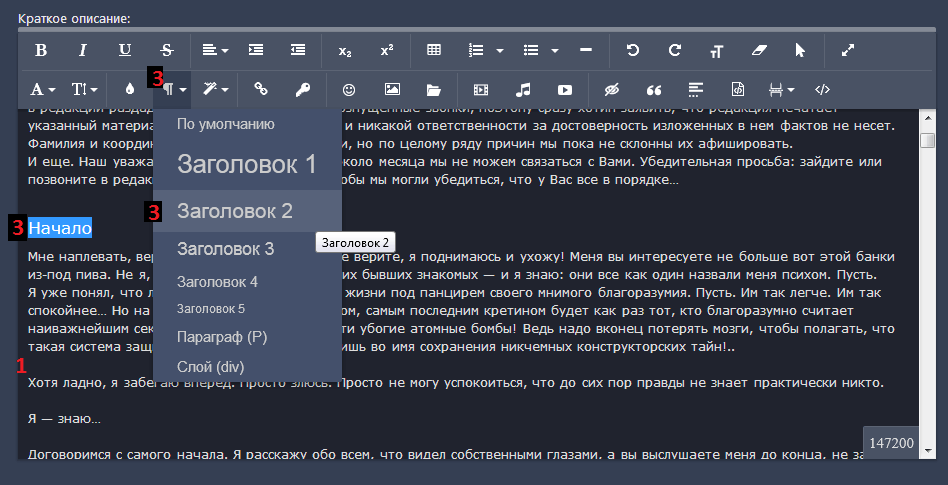Insert a quote block
The width and height of the screenshot is (948, 485).
(654, 90)
